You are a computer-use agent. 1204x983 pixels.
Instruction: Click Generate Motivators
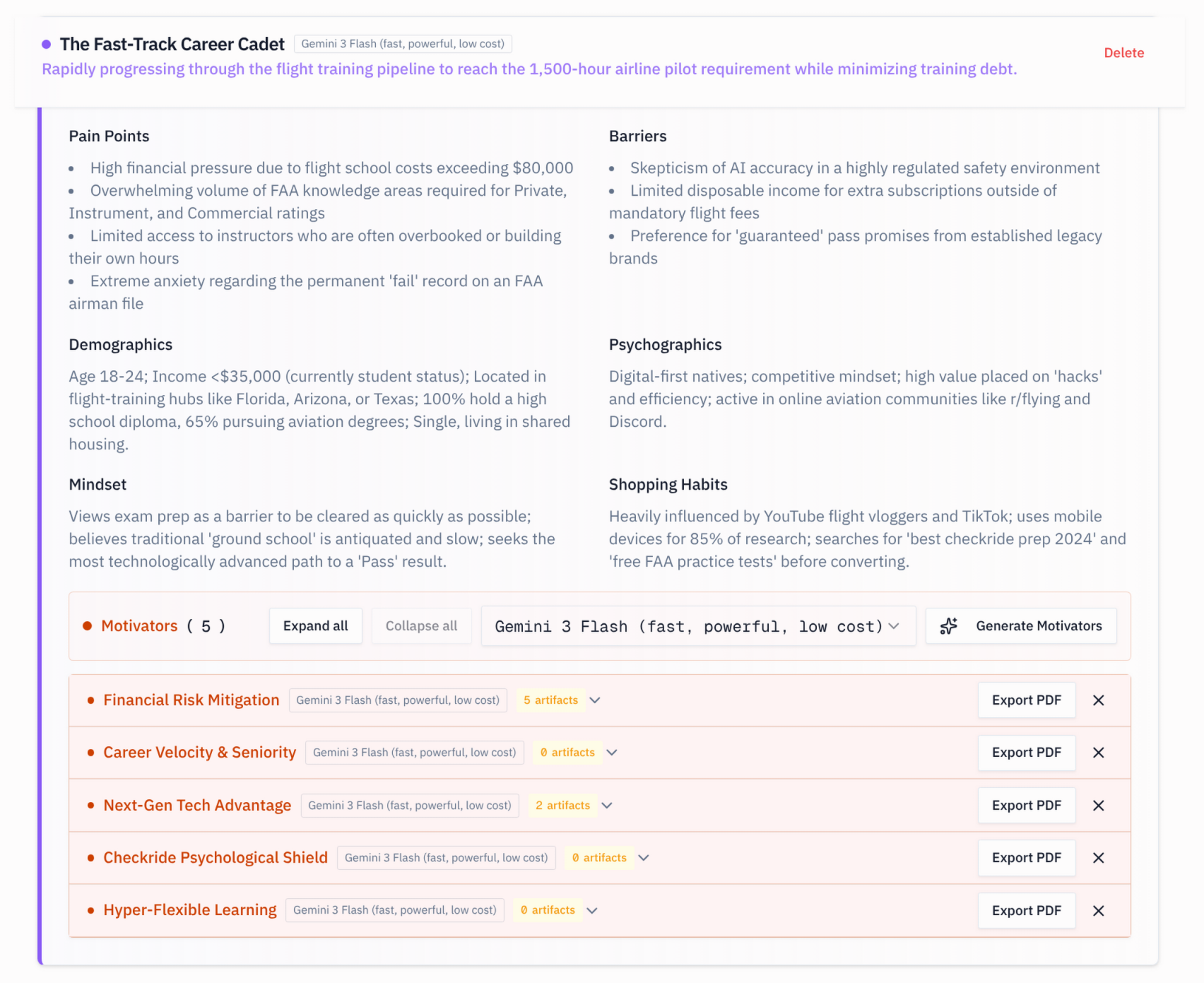point(1021,626)
